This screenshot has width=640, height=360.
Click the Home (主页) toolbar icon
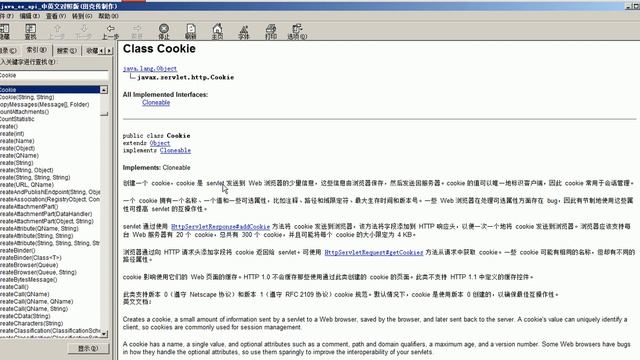click(x=218, y=31)
